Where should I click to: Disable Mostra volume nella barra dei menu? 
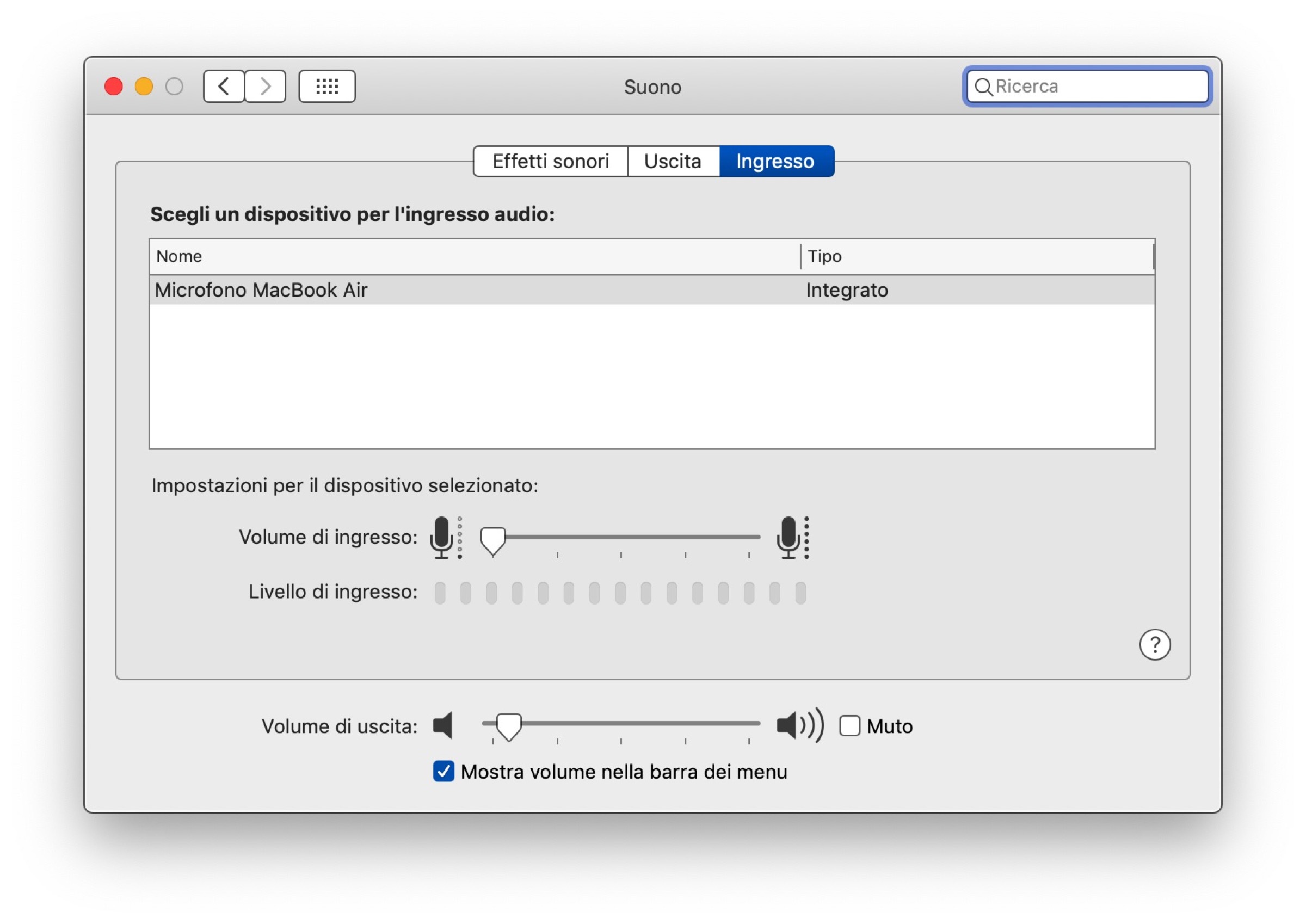[443, 772]
